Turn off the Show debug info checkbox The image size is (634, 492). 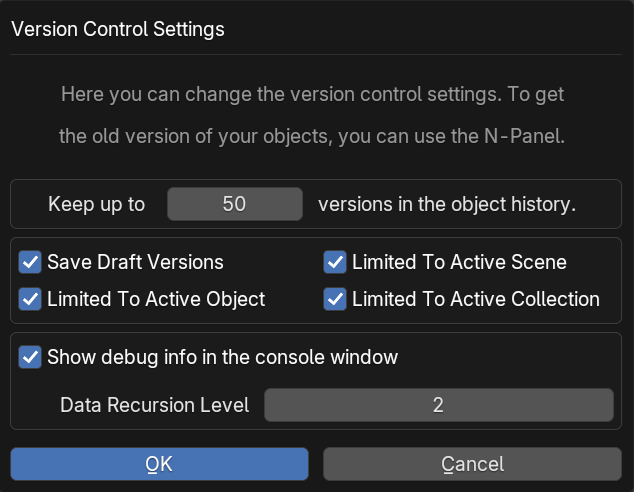pos(30,357)
